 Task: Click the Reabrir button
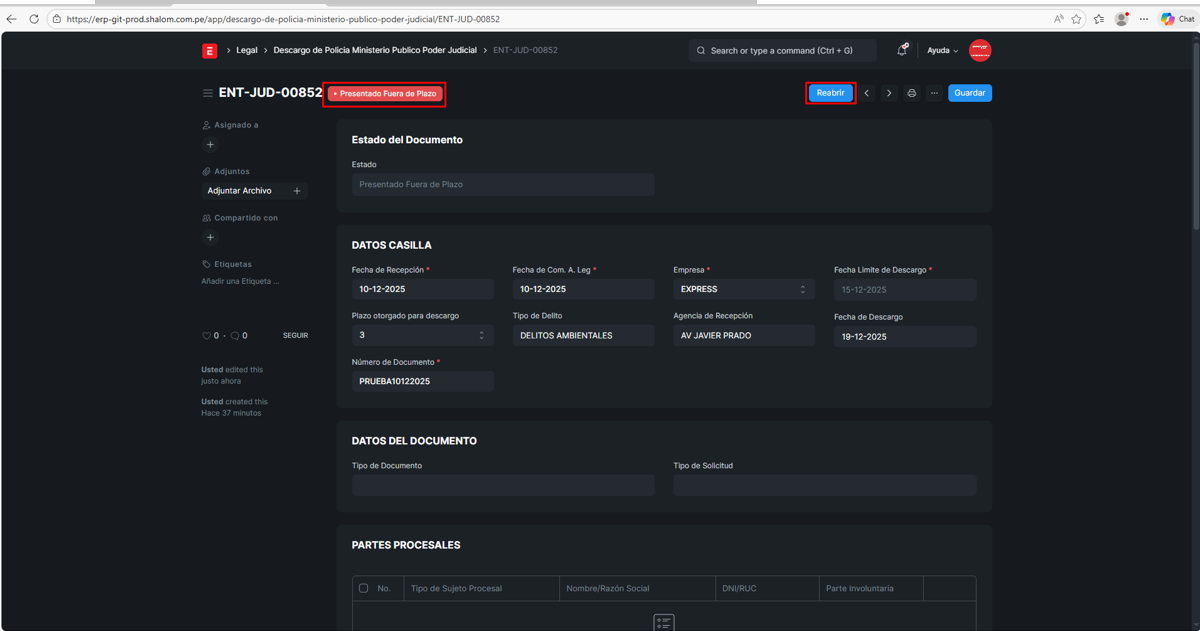point(830,93)
